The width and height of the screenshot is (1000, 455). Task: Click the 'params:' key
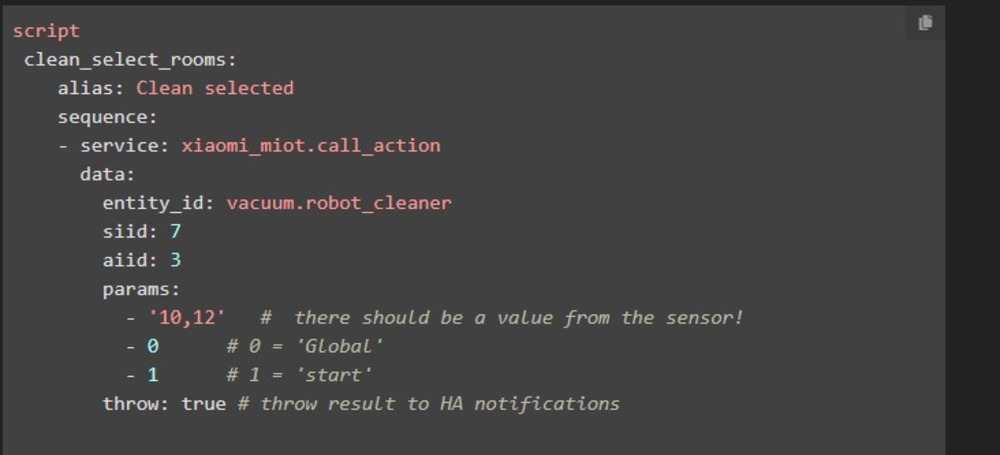[x=142, y=289]
